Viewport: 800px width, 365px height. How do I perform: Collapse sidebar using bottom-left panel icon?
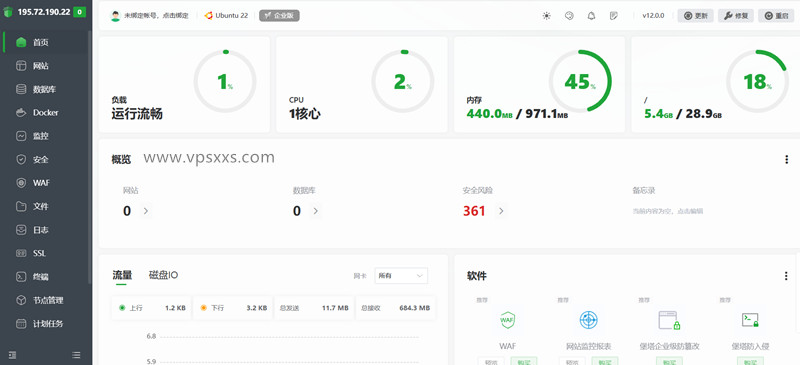click(12, 355)
